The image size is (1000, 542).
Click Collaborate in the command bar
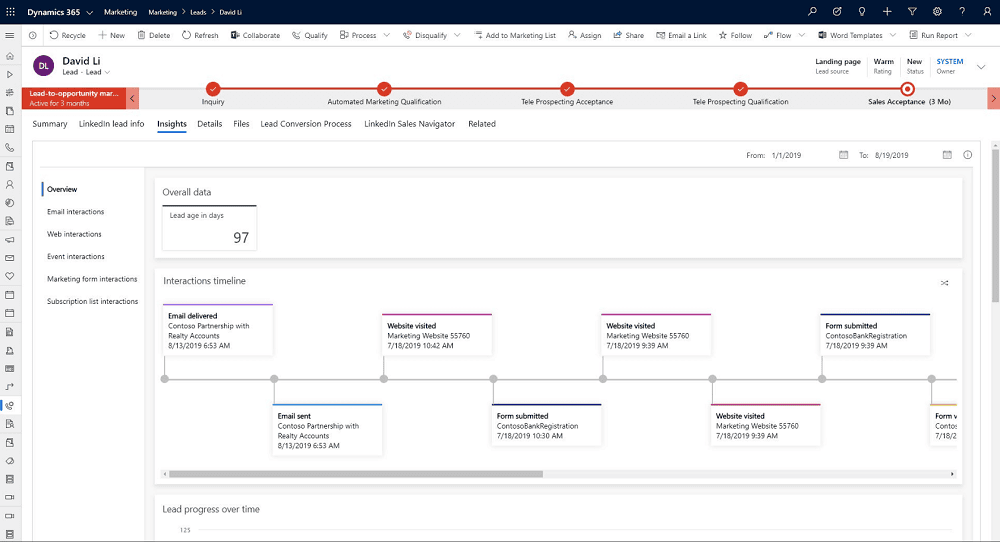point(255,35)
